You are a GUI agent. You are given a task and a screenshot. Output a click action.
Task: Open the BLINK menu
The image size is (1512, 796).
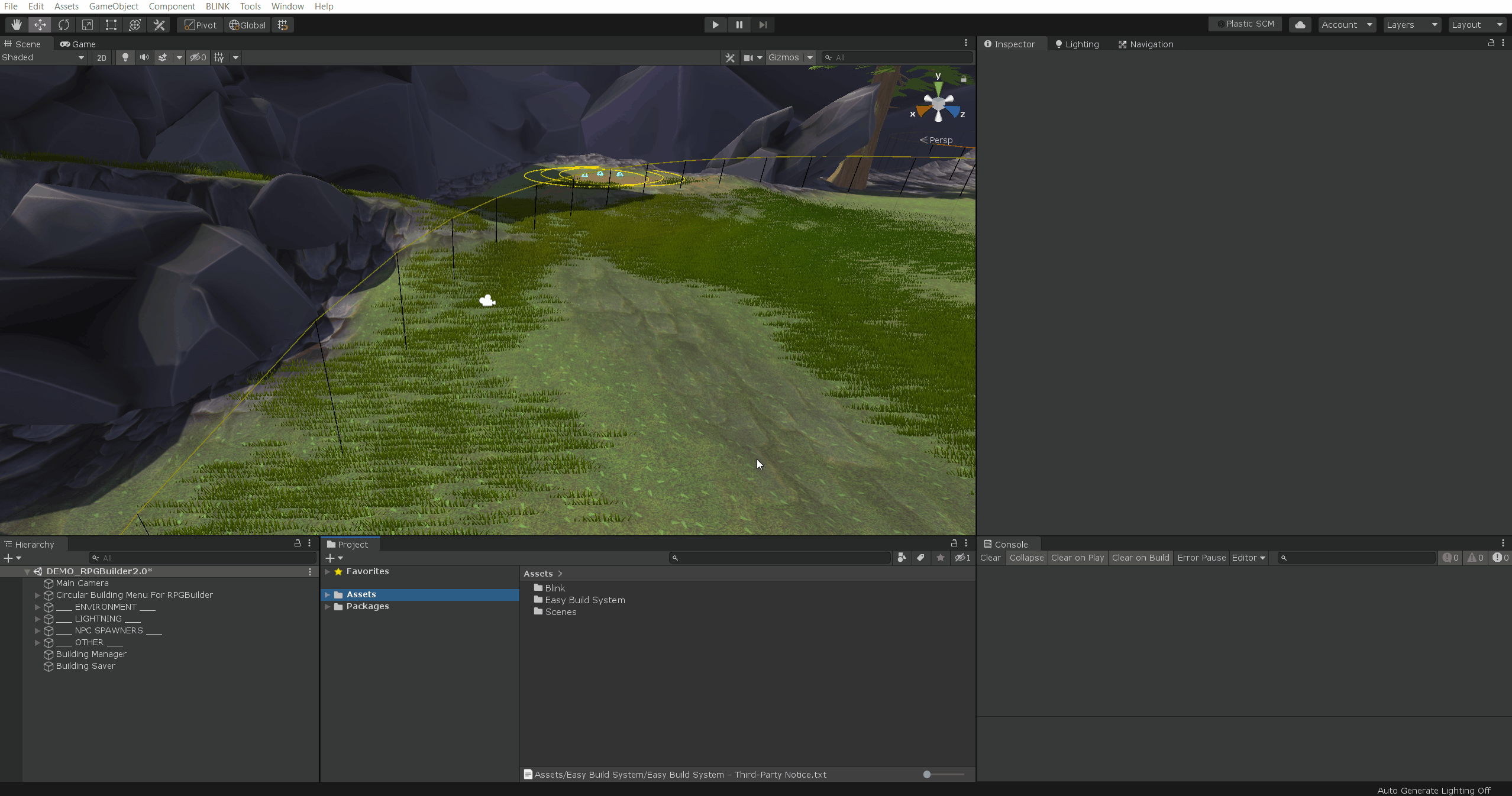tap(217, 7)
